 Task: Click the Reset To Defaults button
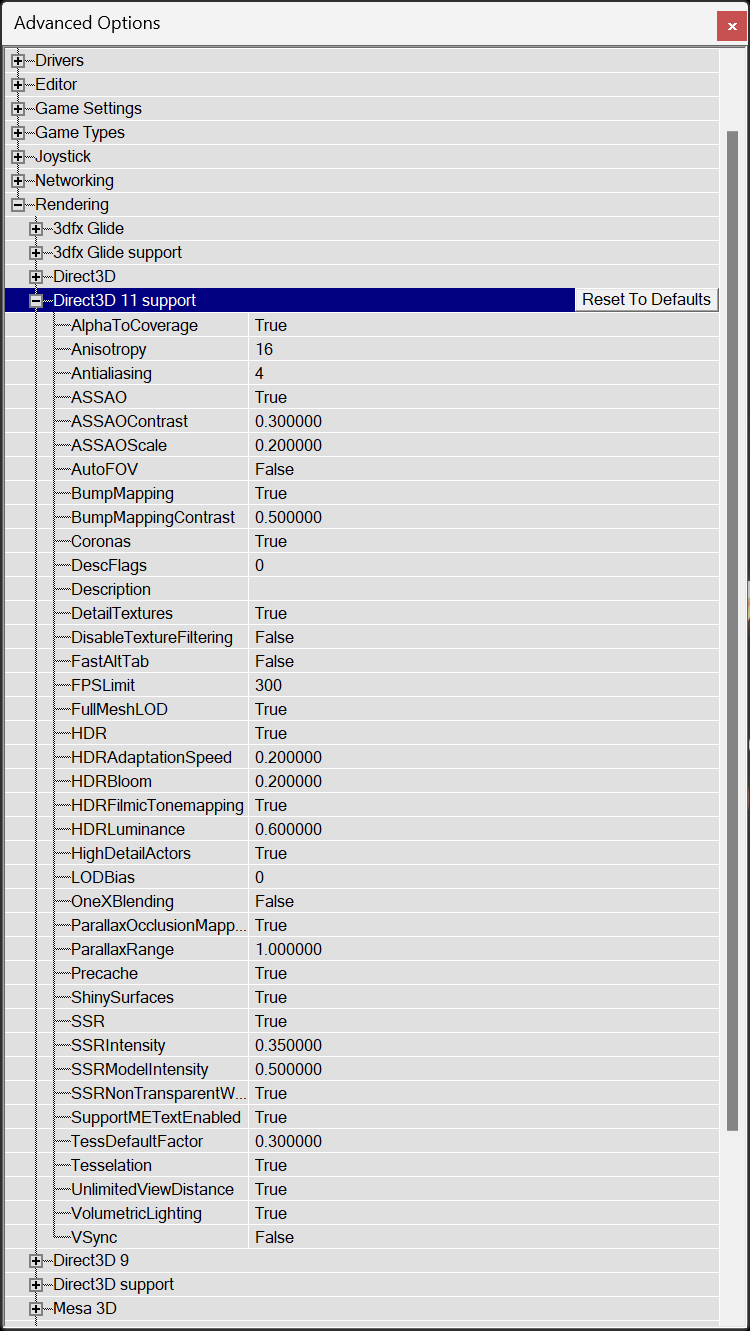click(646, 300)
